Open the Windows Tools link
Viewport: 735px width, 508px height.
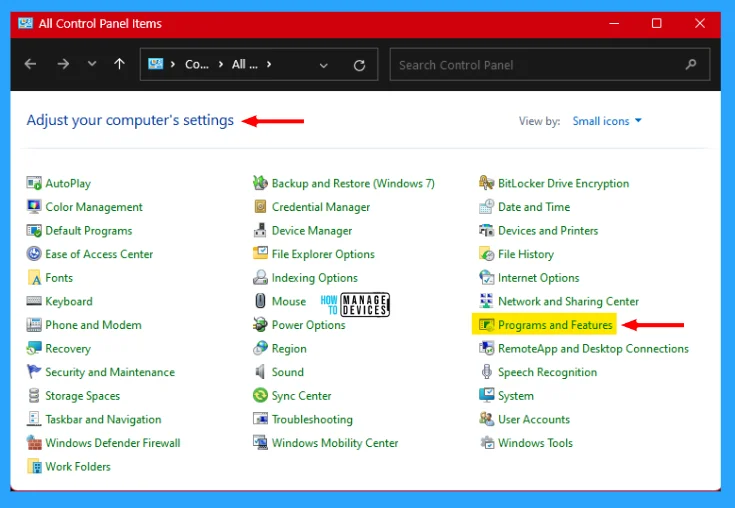click(535, 442)
